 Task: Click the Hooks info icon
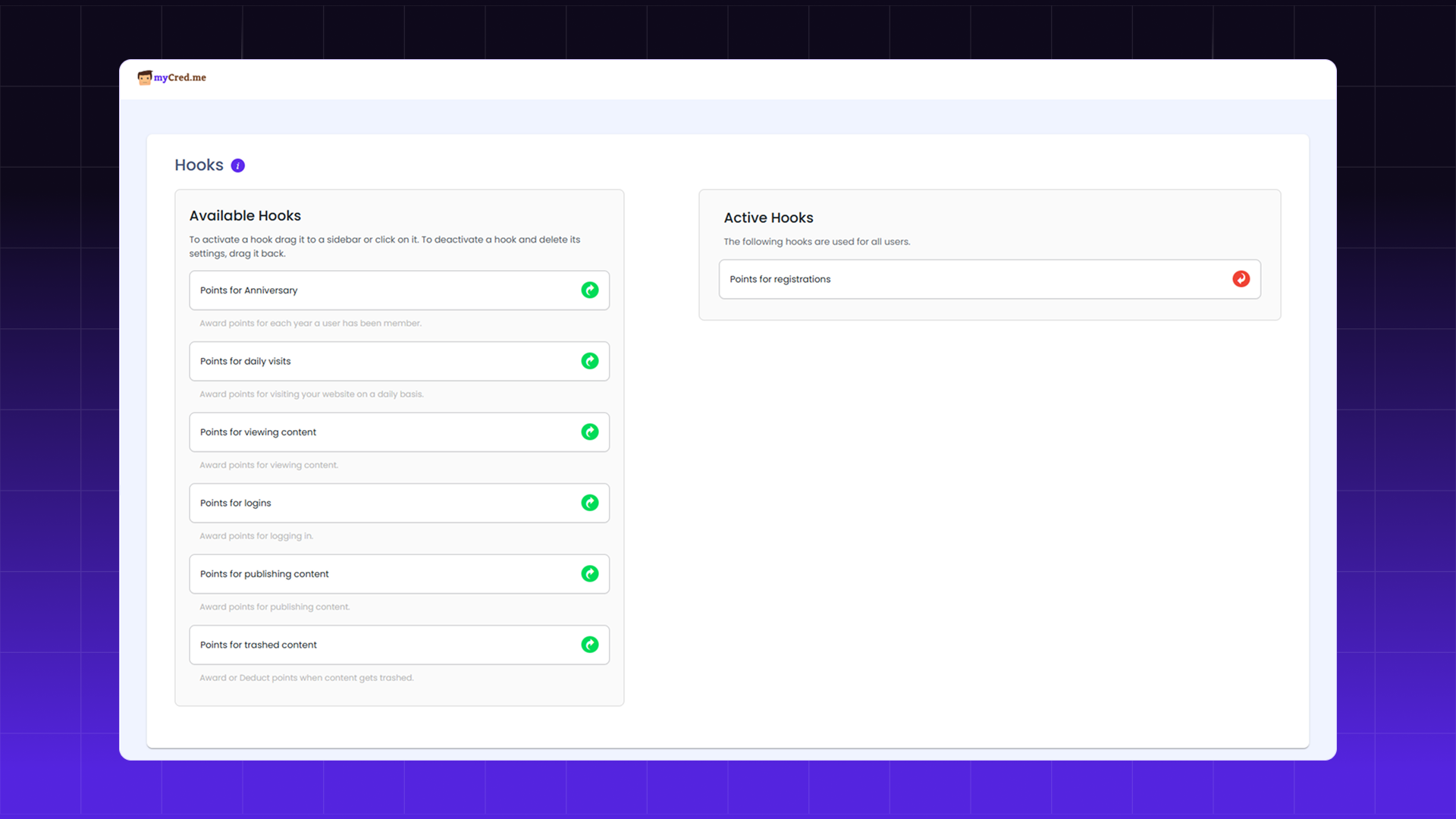(x=237, y=165)
